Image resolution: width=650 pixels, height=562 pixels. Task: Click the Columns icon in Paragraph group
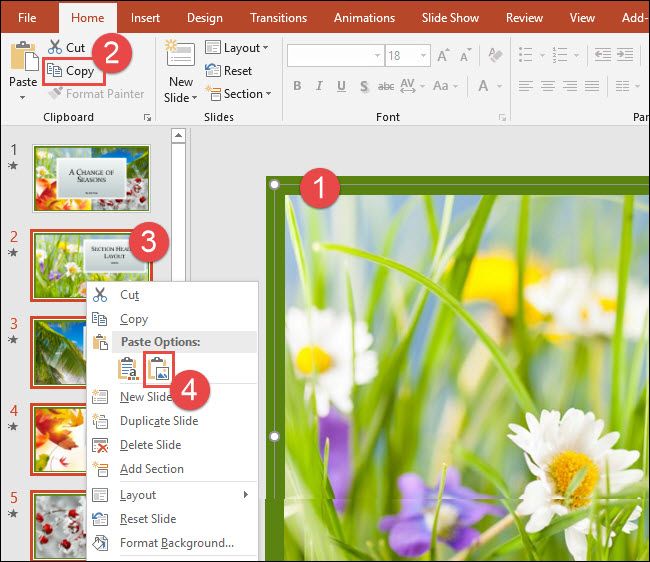tap(623, 86)
